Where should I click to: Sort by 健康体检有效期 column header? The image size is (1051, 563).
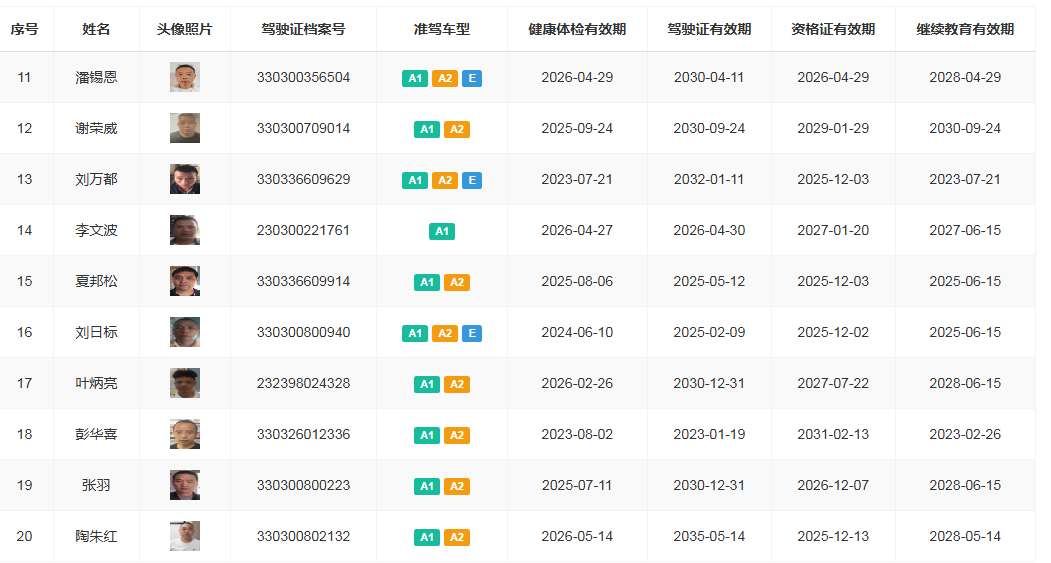(x=577, y=29)
